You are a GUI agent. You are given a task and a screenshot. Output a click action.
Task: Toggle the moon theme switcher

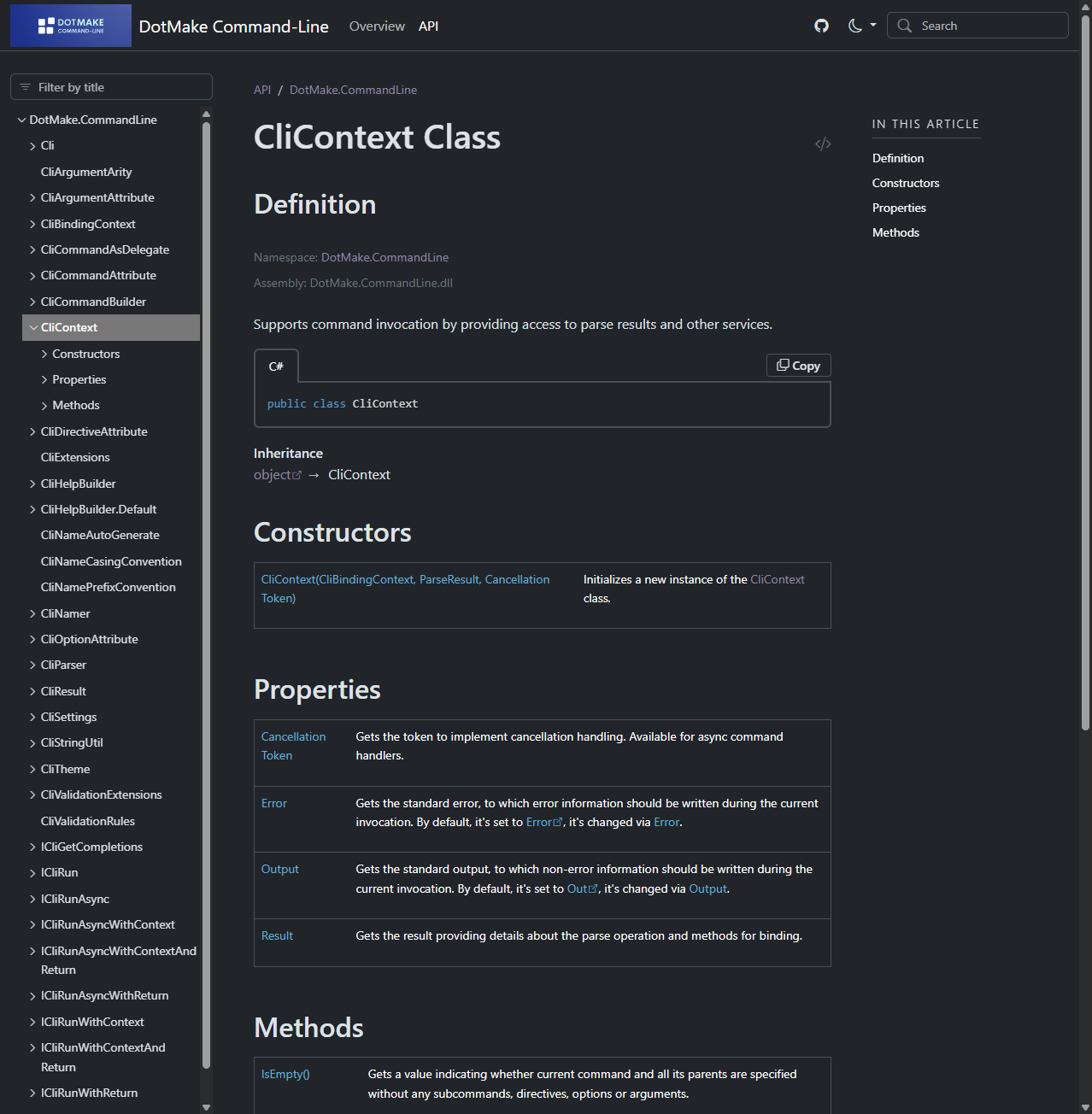click(861, 26)
